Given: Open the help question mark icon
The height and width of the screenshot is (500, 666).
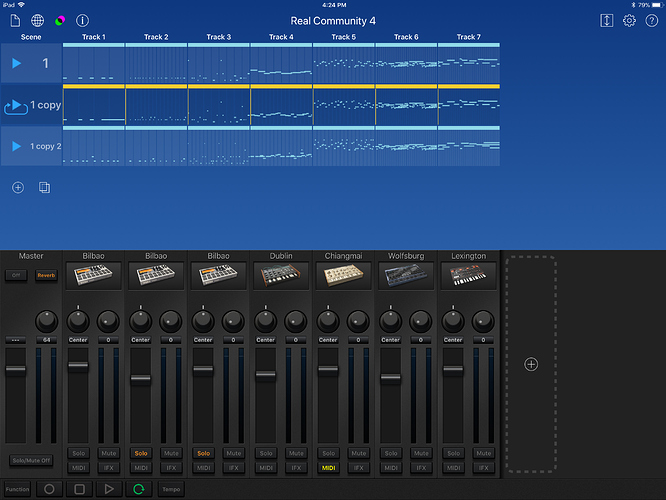Looking at the screenshot, I should tap(652, 20).
